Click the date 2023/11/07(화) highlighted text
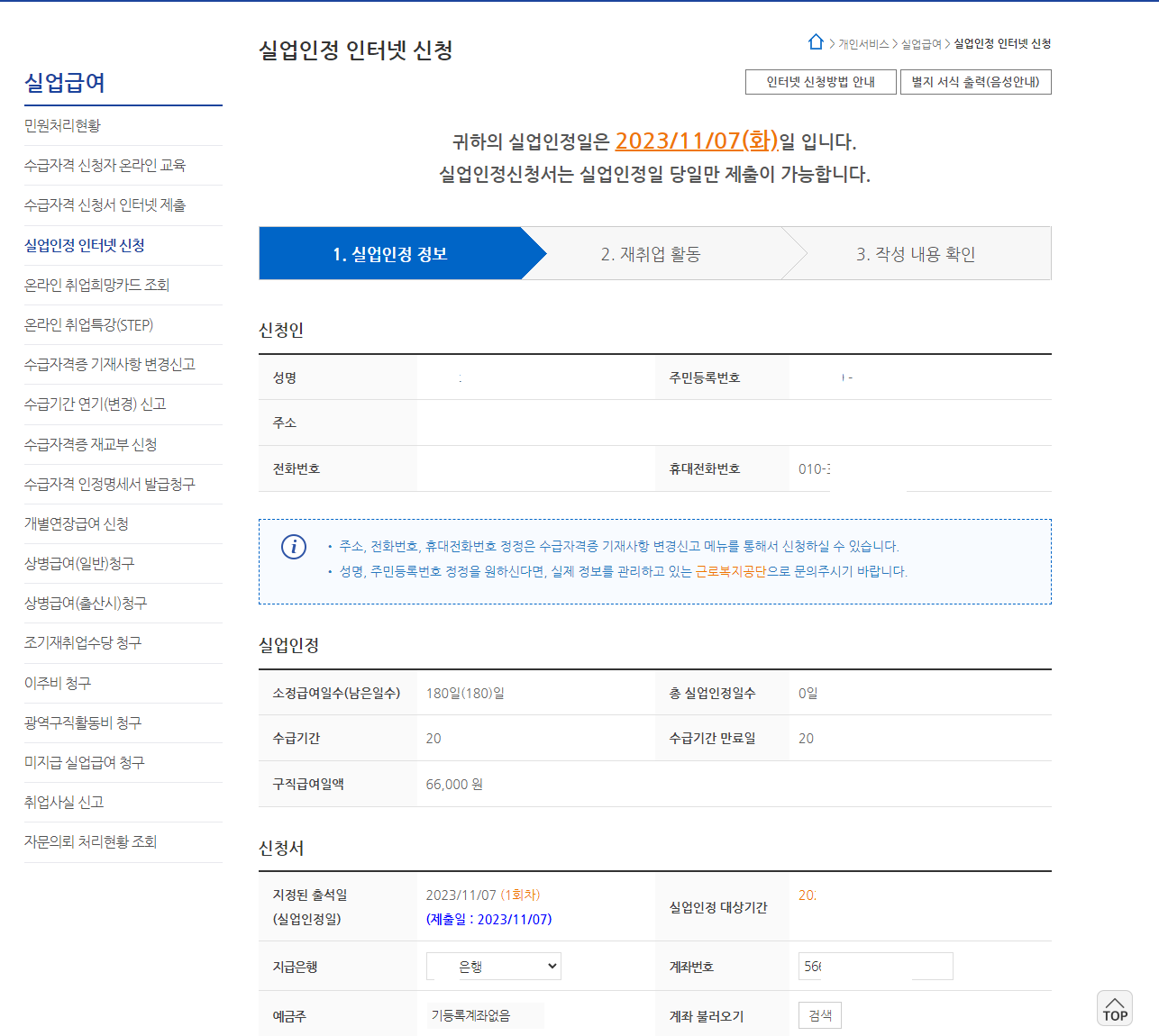Image resolution: width=1159 pixels, height=1036 pixels. tap(697, 141)
